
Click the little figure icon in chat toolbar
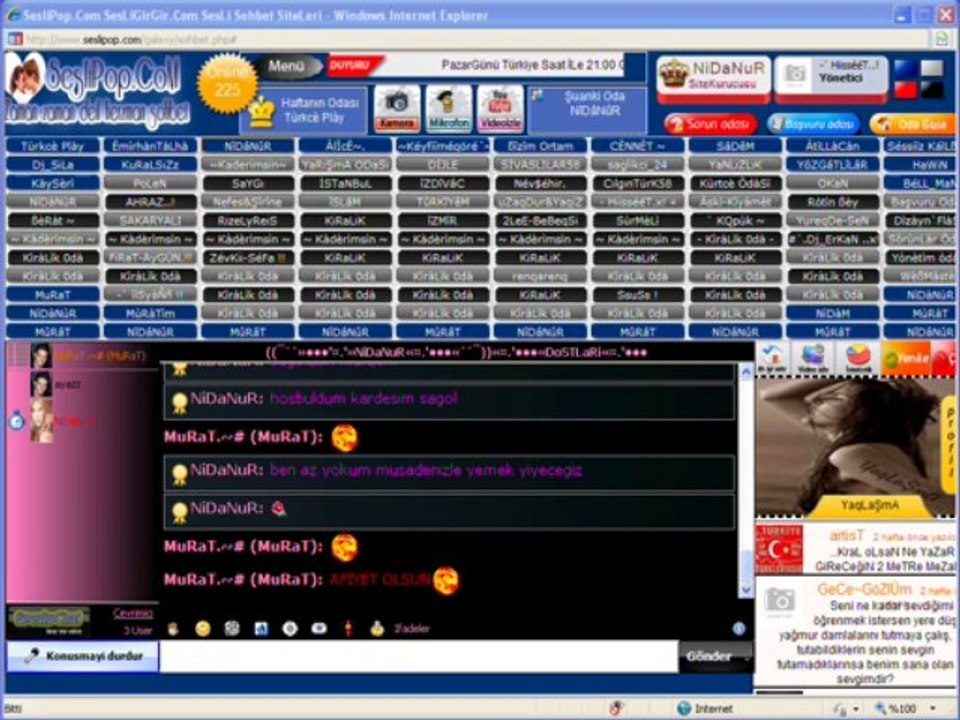tap(348, 628)
